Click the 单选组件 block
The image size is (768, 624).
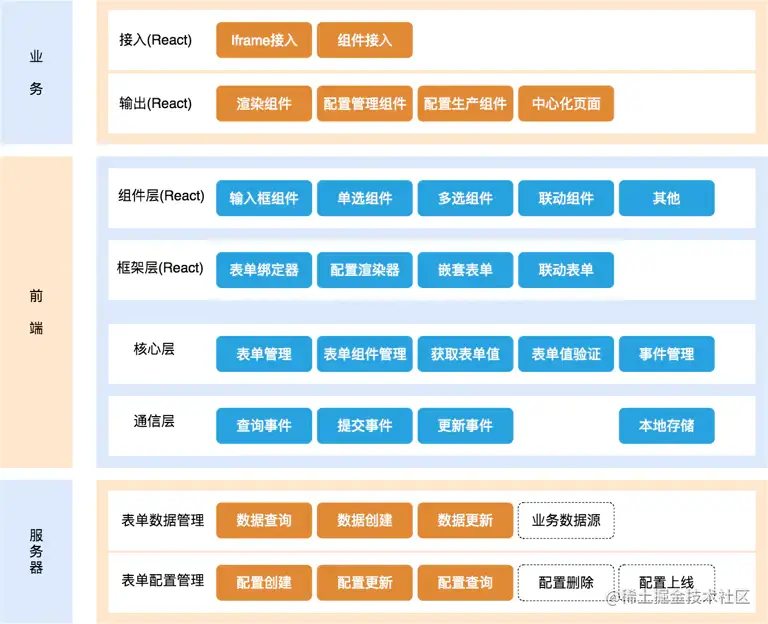[365, 198]
